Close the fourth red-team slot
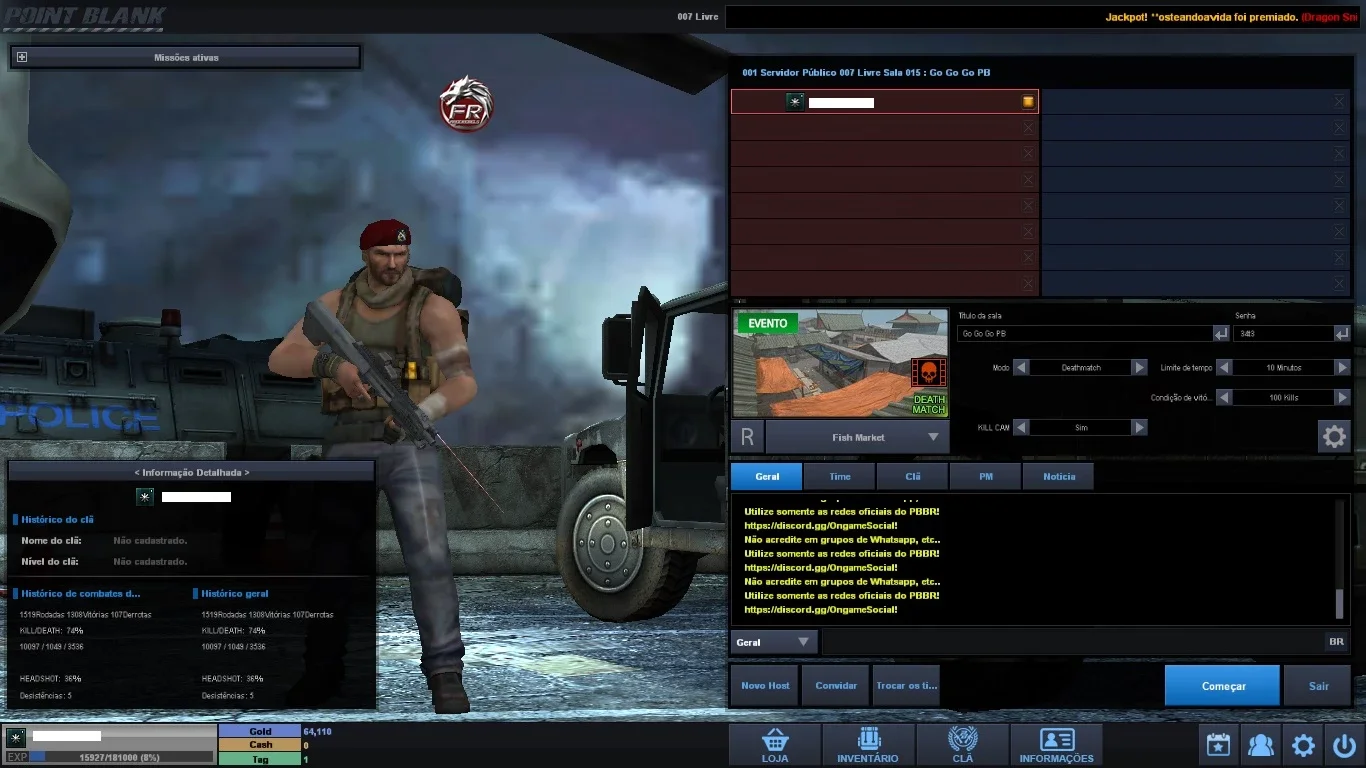This screenshot has width=1366, height=768. click(x=1028, y=180)
